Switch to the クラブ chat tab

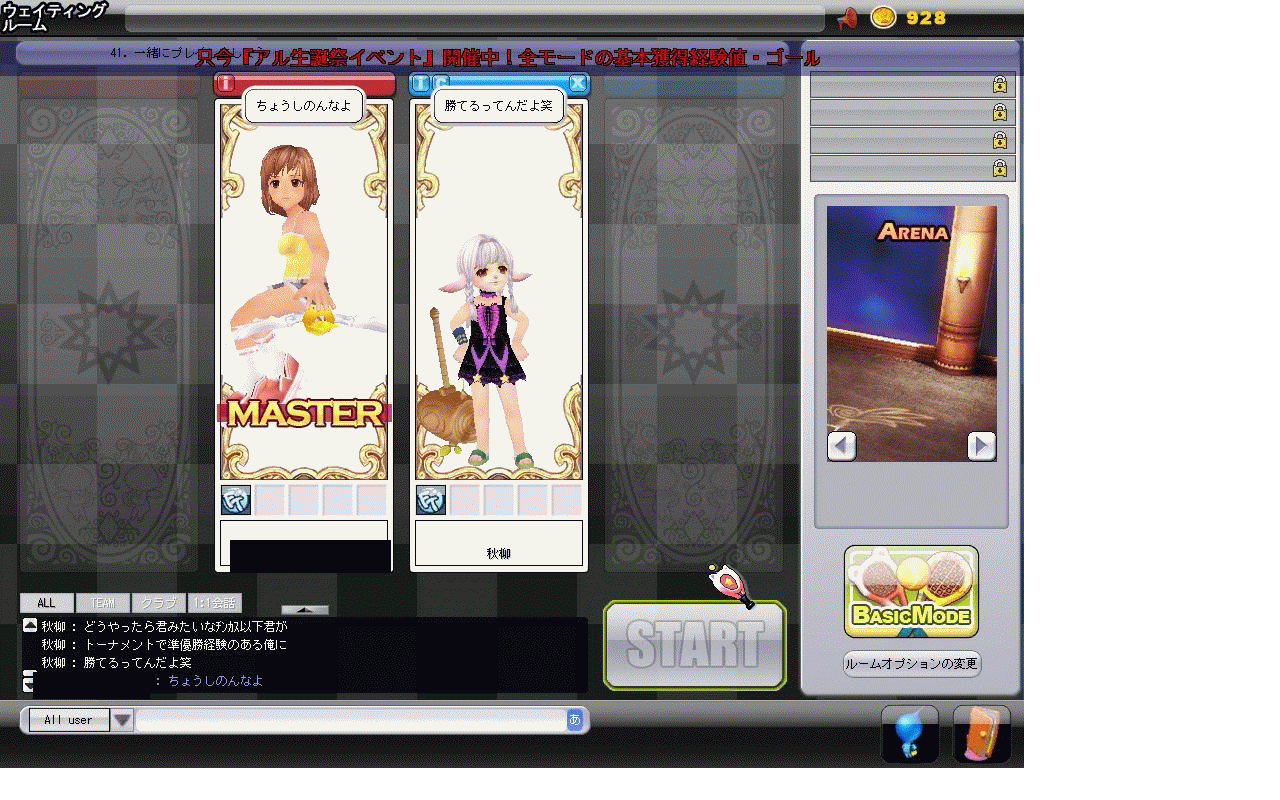pos(158,603)
